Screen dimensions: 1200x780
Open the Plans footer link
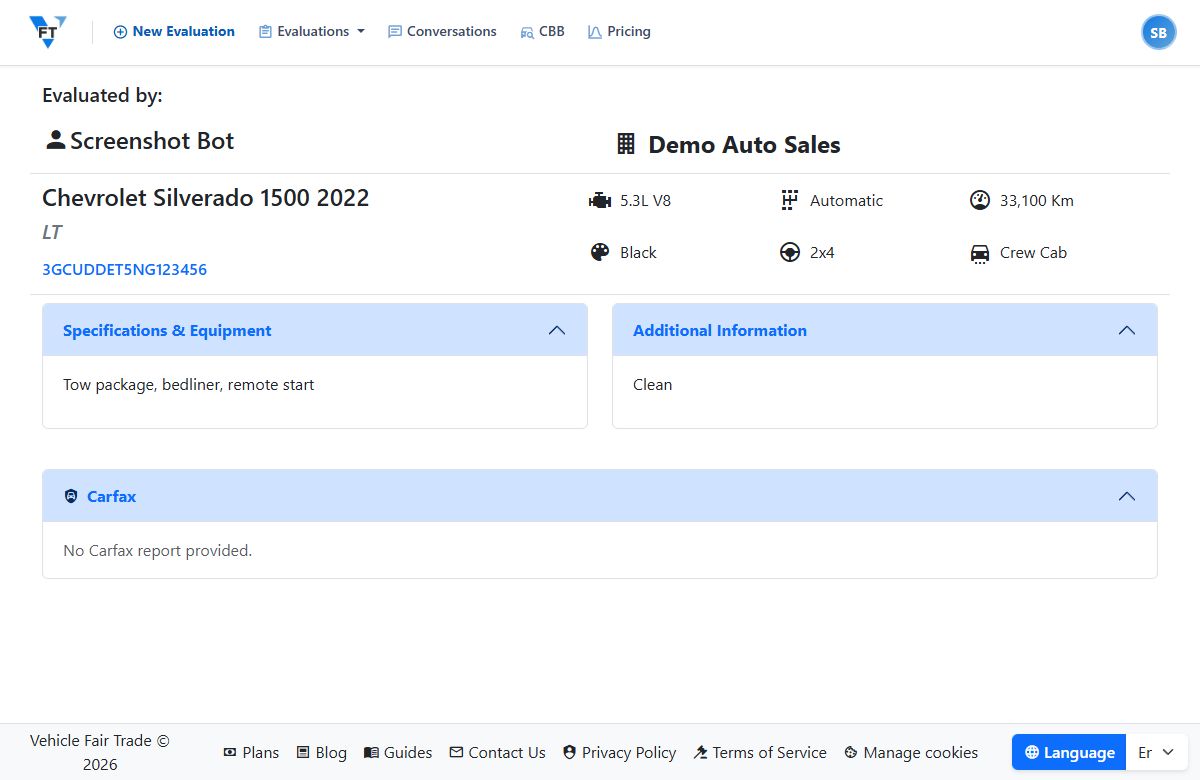(251, 752)
